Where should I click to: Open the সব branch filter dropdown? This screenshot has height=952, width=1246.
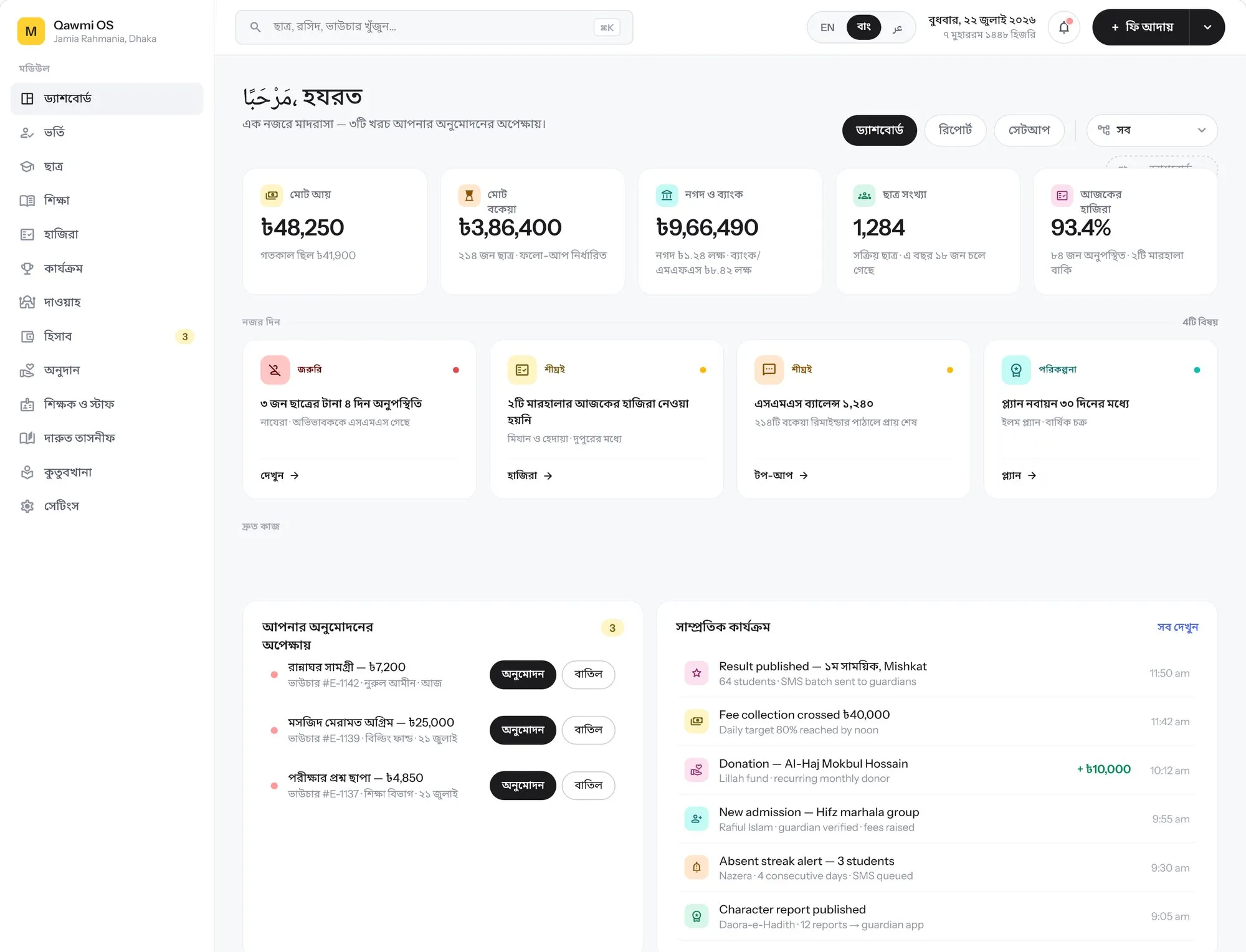pyautogui.click(x=1152, y=130)
